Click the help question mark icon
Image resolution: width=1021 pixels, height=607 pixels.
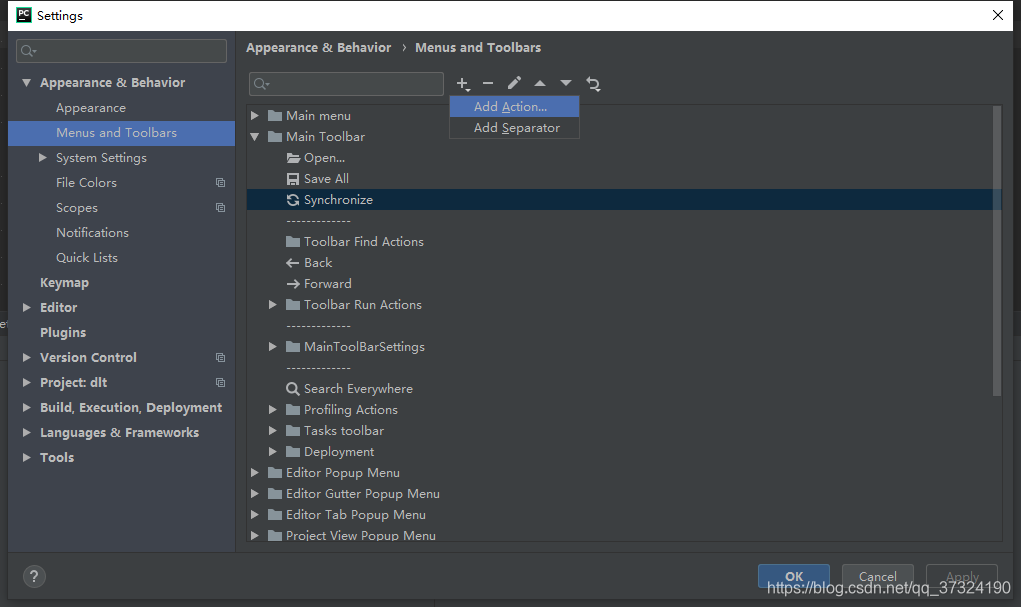coord(34,576)
